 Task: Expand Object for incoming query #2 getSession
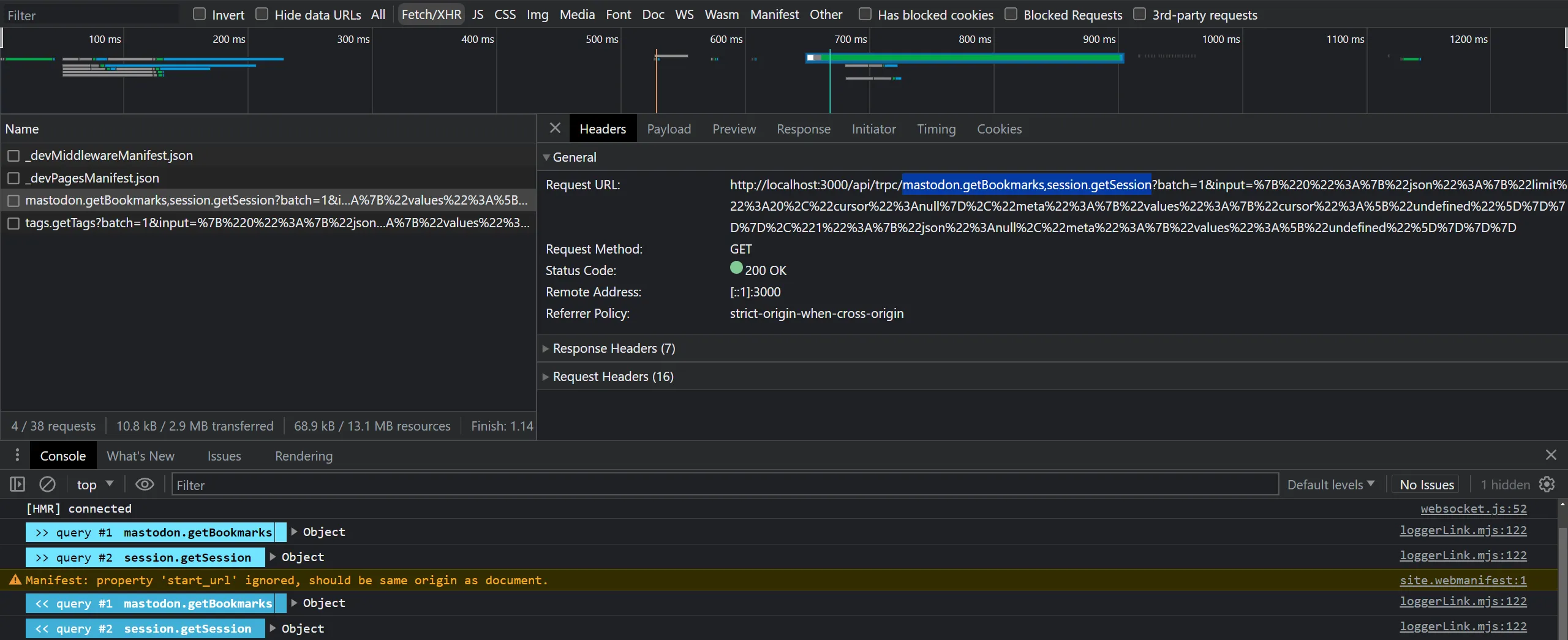[x=273, y=628]
